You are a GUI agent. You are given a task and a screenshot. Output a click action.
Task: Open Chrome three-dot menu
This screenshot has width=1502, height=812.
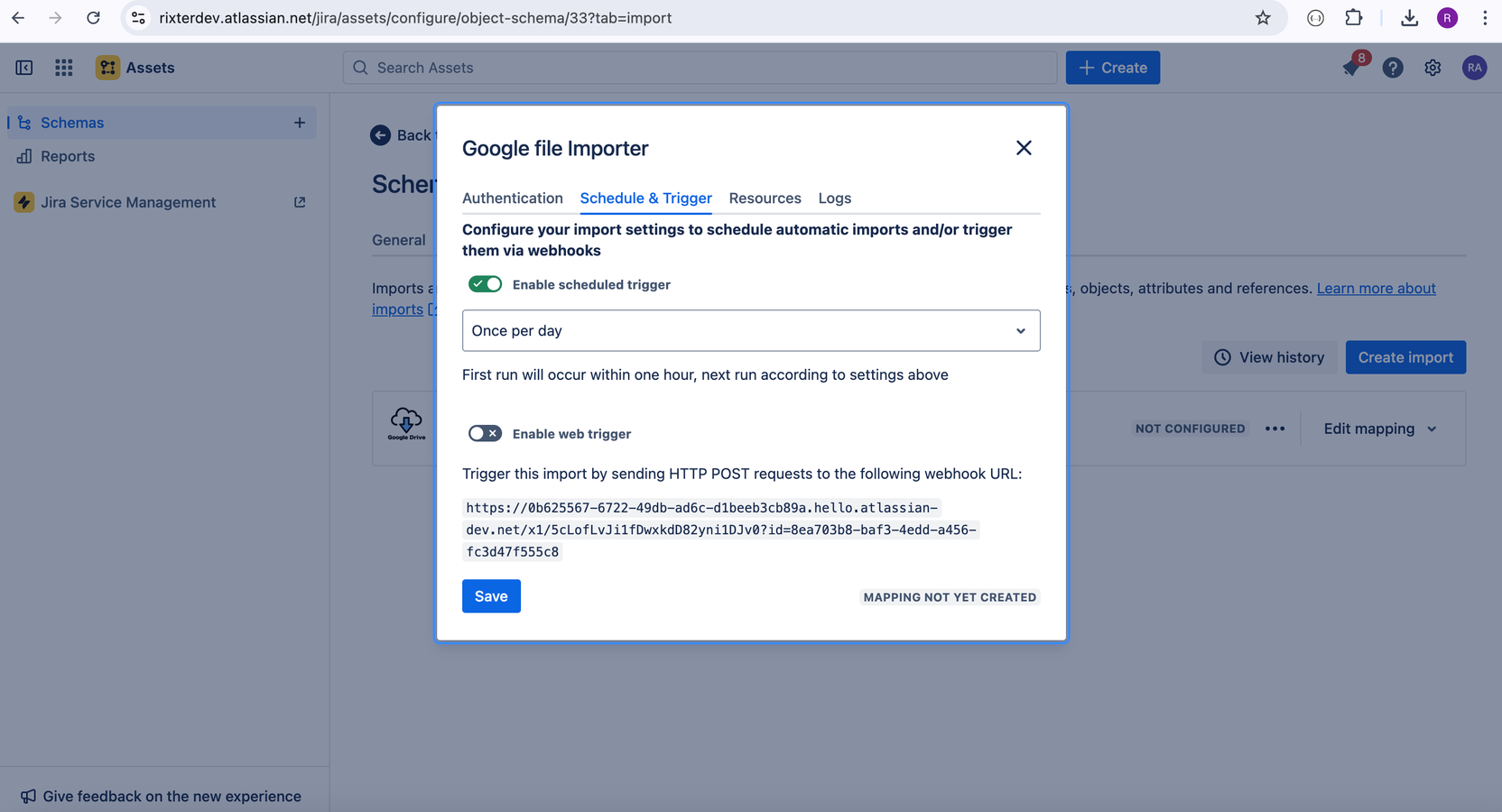click(1485, 18)
